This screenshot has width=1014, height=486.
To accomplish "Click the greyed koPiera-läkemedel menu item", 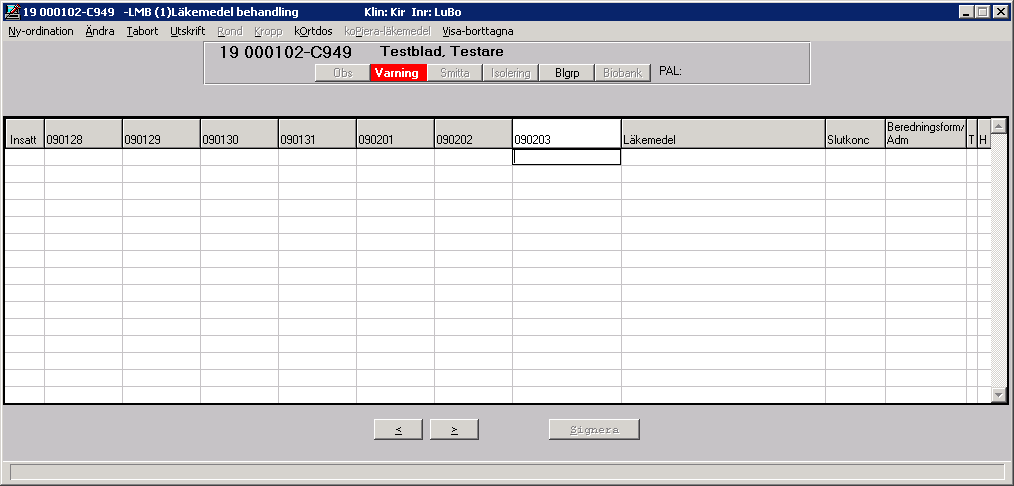I will [387, 31].
